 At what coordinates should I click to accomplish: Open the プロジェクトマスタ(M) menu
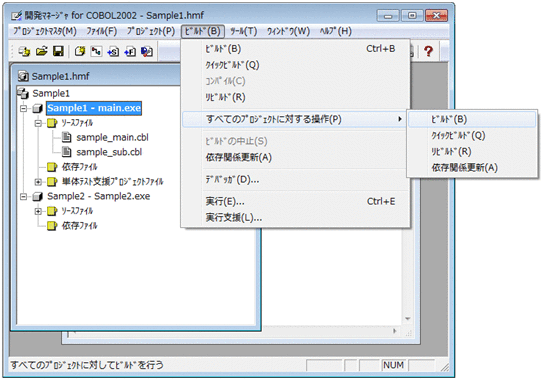click(44, 31)
